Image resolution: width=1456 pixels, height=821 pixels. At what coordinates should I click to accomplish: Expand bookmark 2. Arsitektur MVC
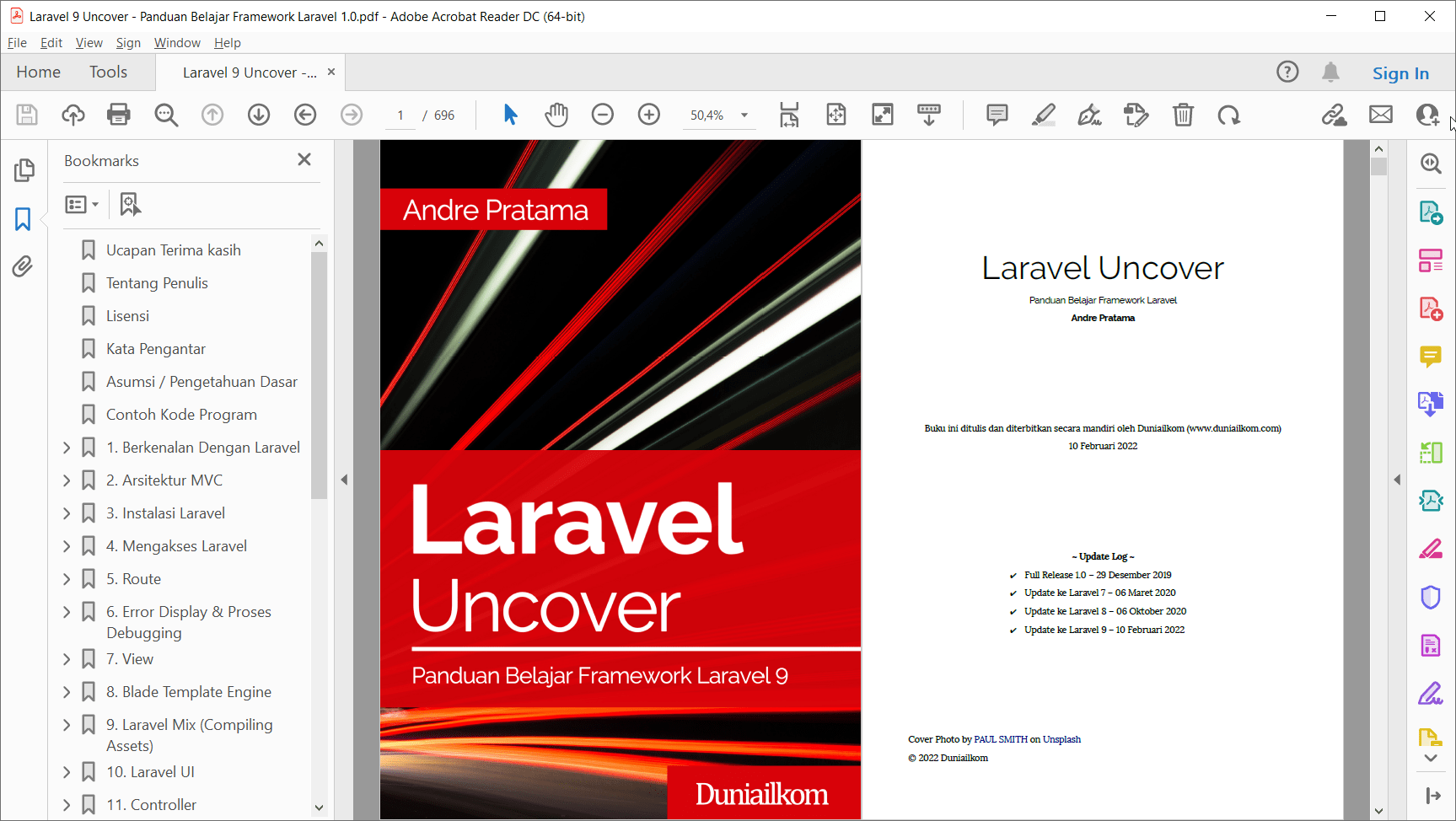pyautogui.click(x=67, y=480)
